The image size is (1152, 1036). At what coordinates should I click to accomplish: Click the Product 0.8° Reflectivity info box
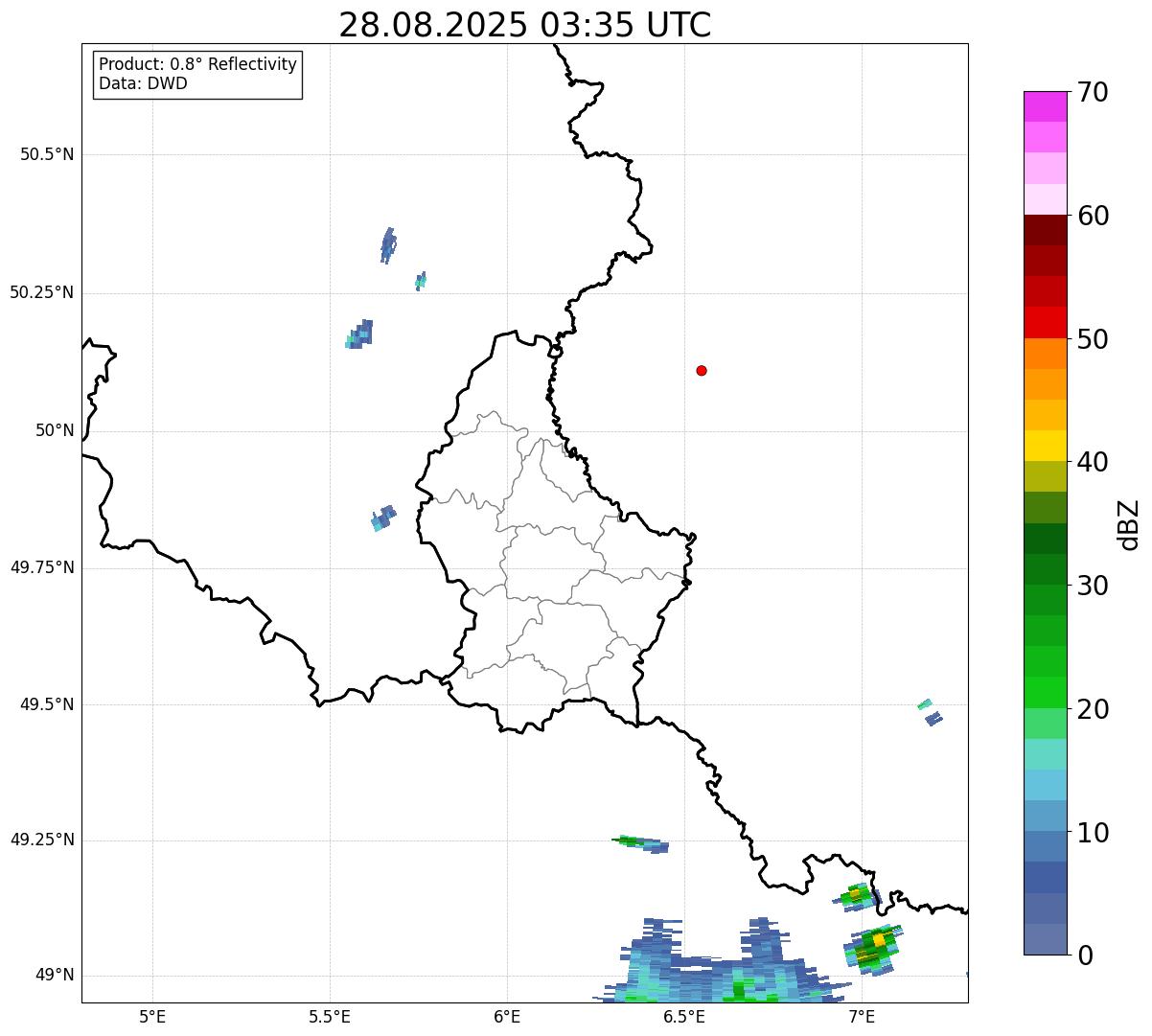pyautogui.click(x=197, y=74)
